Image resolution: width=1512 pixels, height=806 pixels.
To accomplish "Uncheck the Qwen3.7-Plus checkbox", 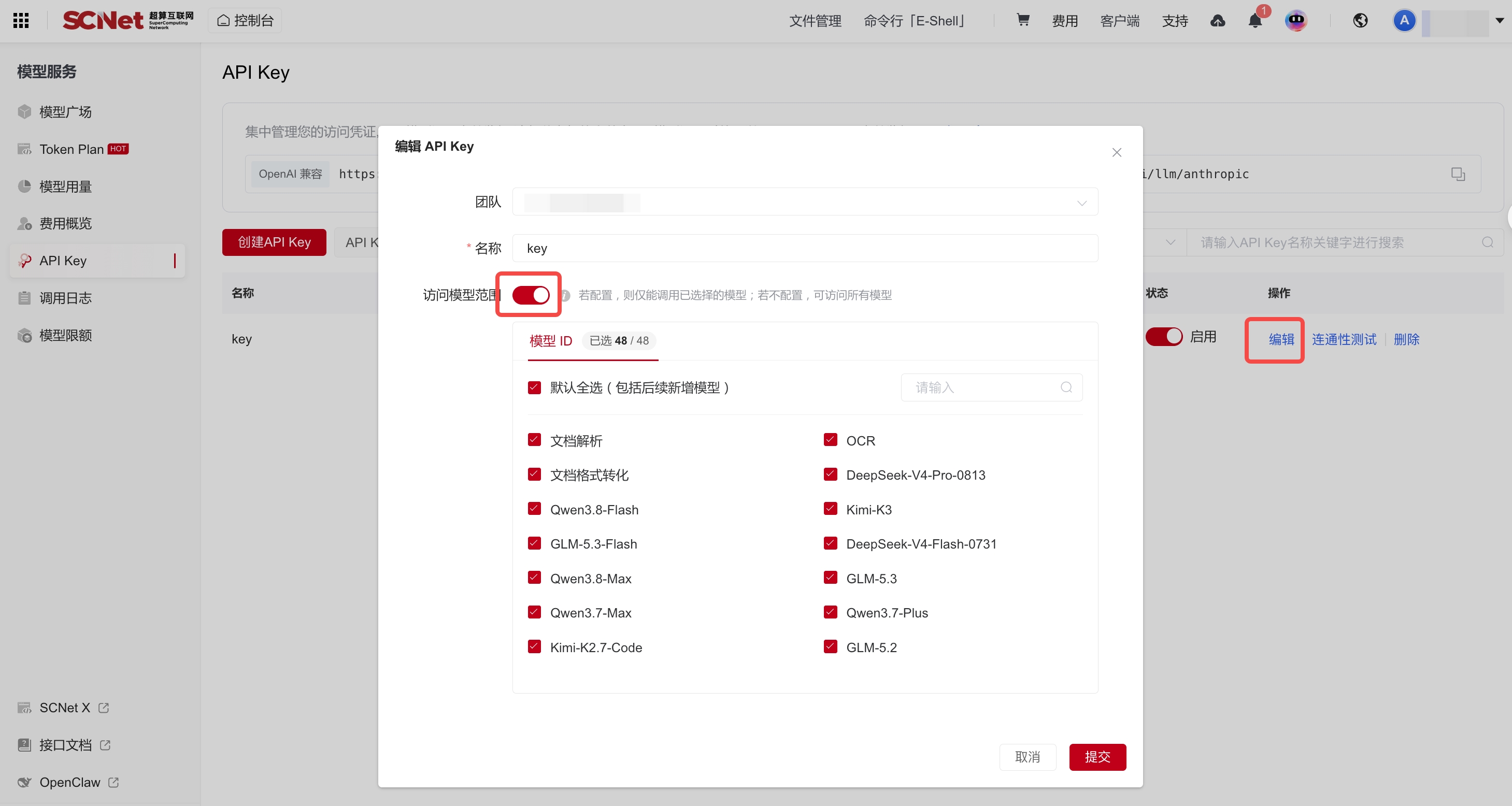I will (x=830, y=612).
